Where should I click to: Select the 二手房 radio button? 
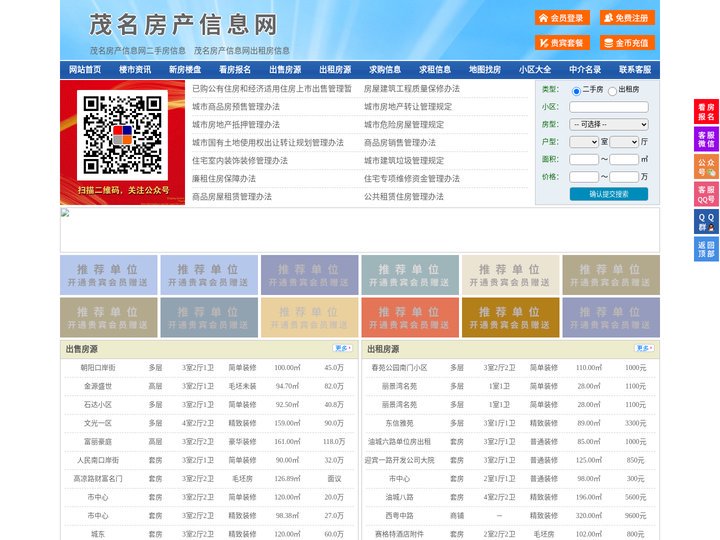pos(576,91)
